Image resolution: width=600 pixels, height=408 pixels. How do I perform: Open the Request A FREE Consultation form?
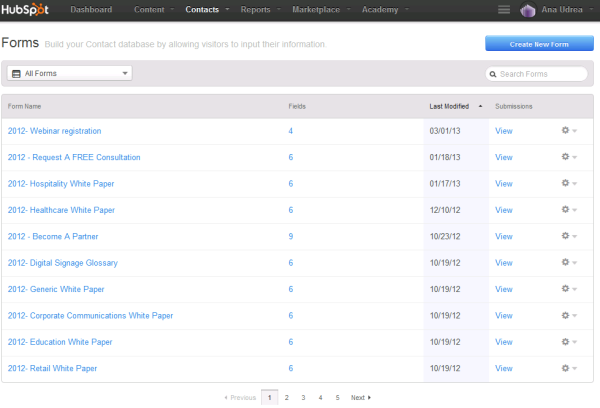coord(74,157)
